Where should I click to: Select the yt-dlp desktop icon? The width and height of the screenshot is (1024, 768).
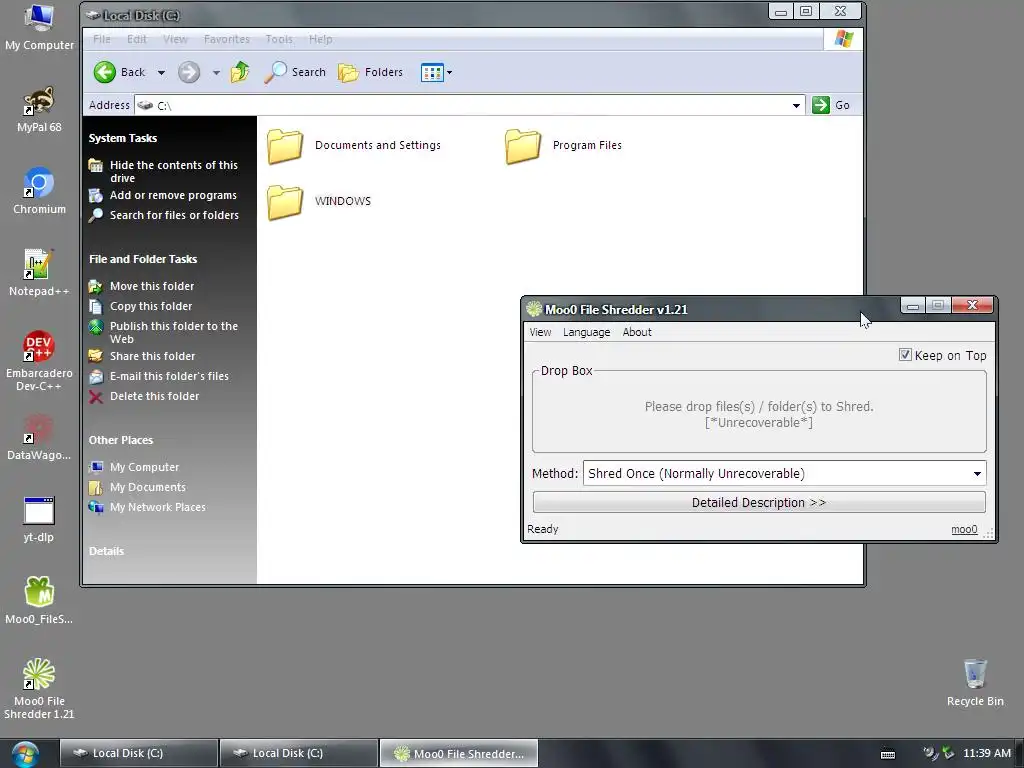tap(39, 519)
